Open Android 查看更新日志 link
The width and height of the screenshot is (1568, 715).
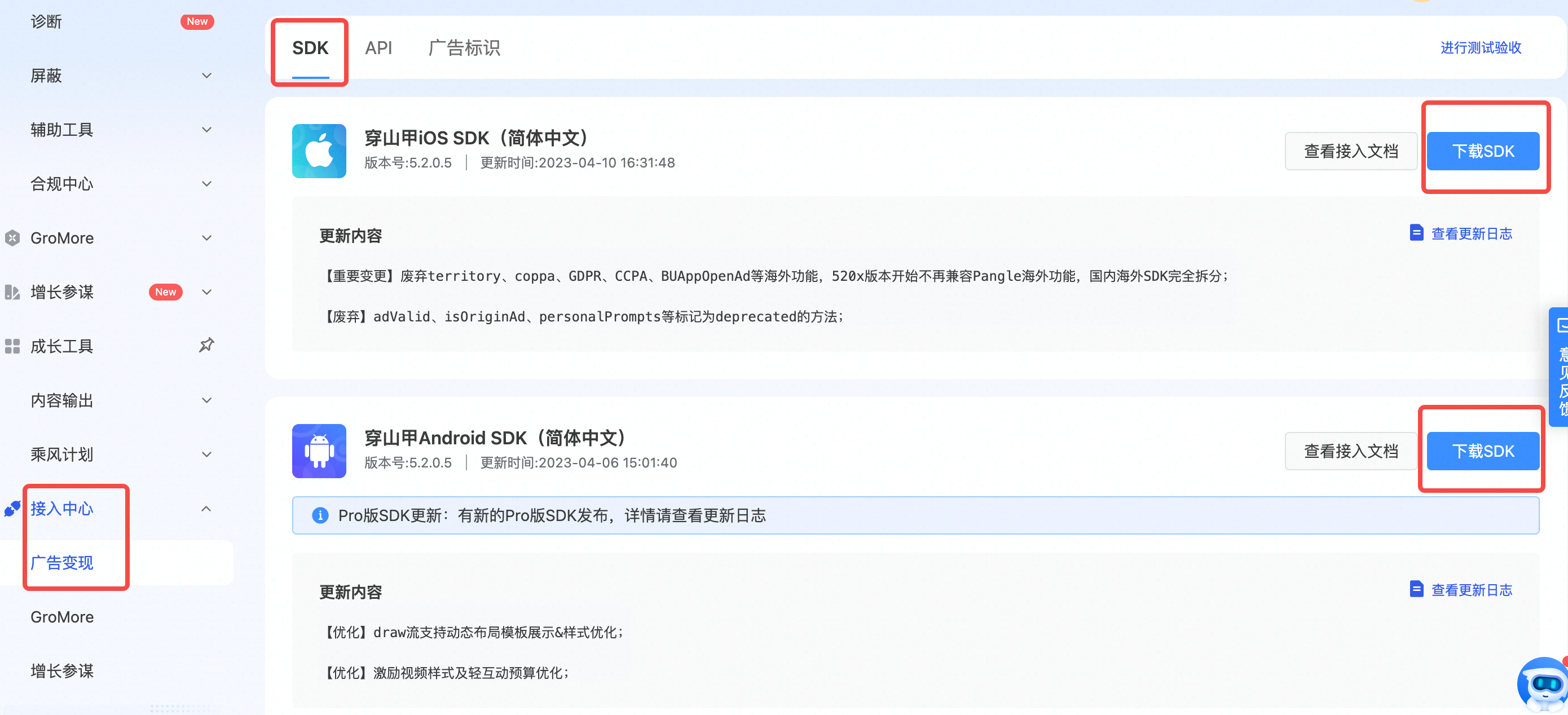[x=1472, y=590]
